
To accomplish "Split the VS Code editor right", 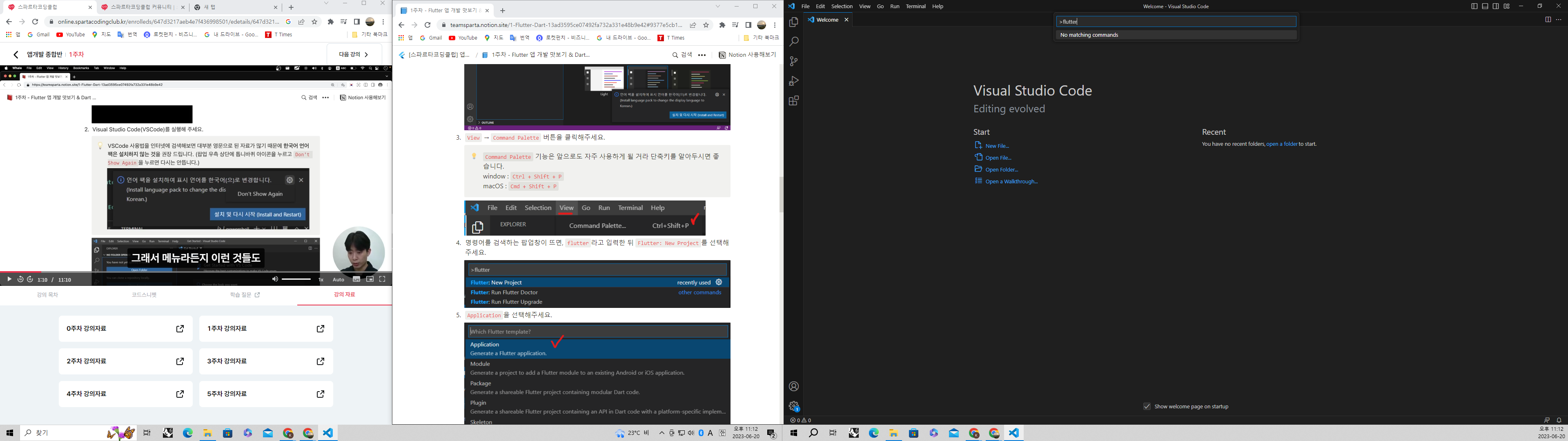I will [x=1548, y=20].
